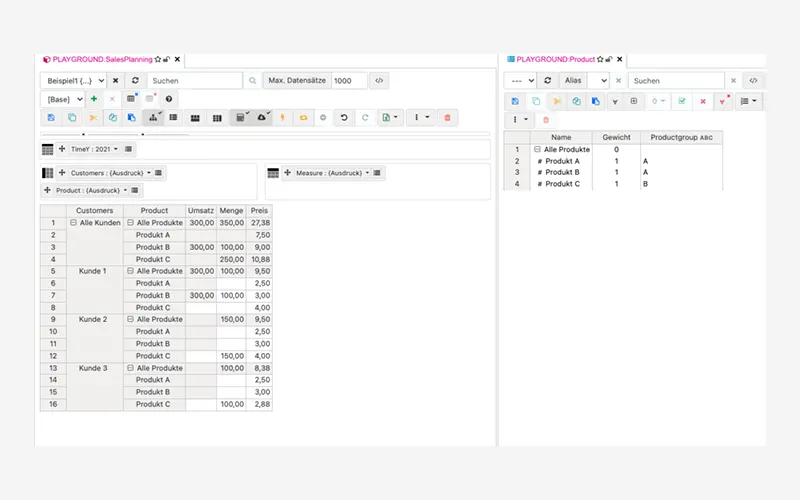Collapse the Alle Kunden tree node
The width and height of the screenshot is (800, 500).
click(x=74, y=223)
